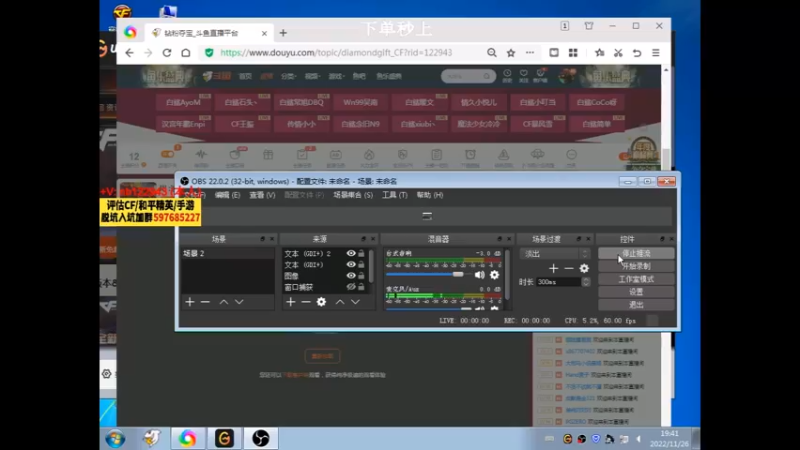The image size is (800, 450).
Task: Open browser hamburger main menu
Action: pos(656,53)
